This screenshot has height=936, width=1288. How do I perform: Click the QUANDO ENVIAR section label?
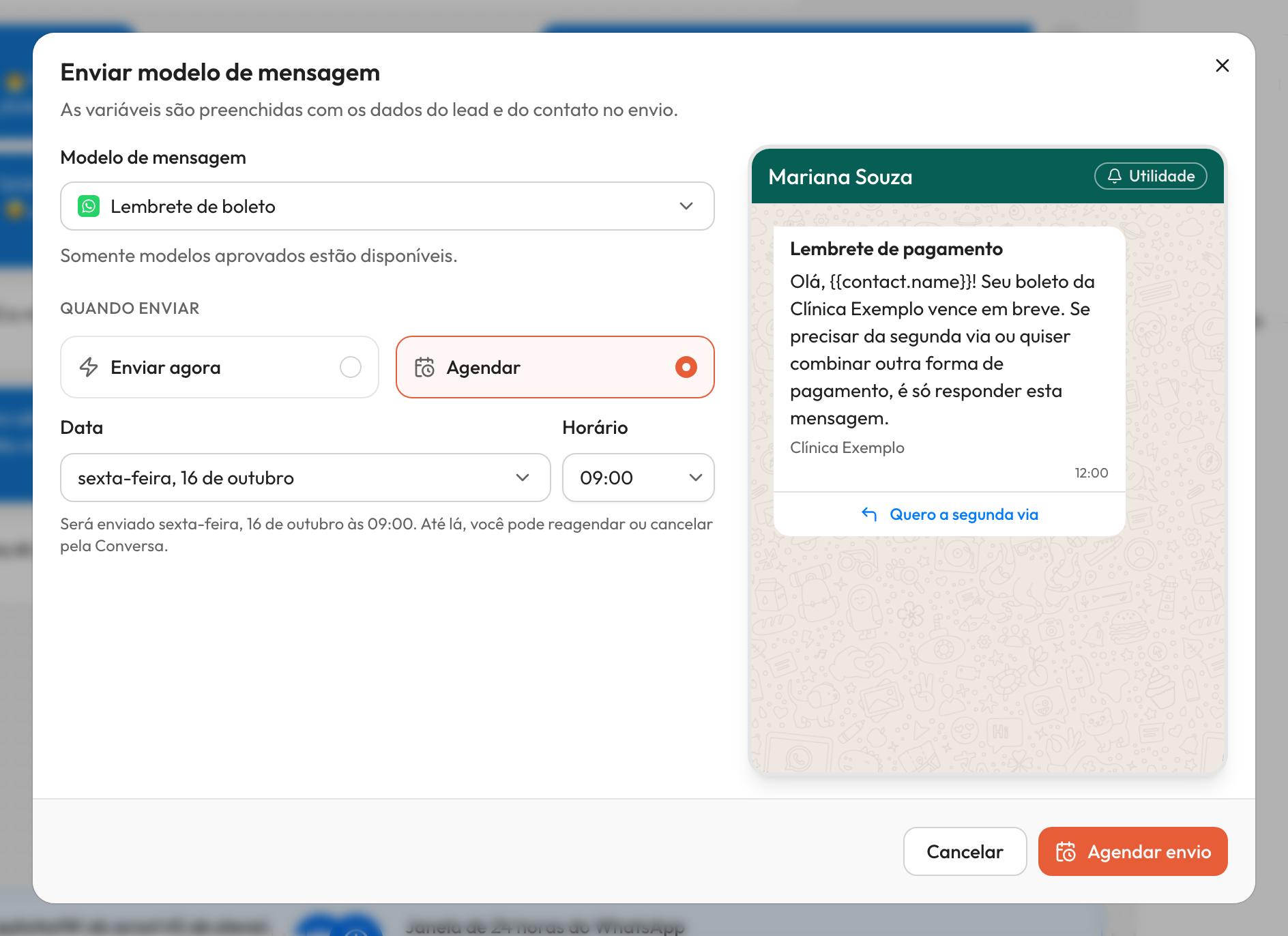pos(130,308)
